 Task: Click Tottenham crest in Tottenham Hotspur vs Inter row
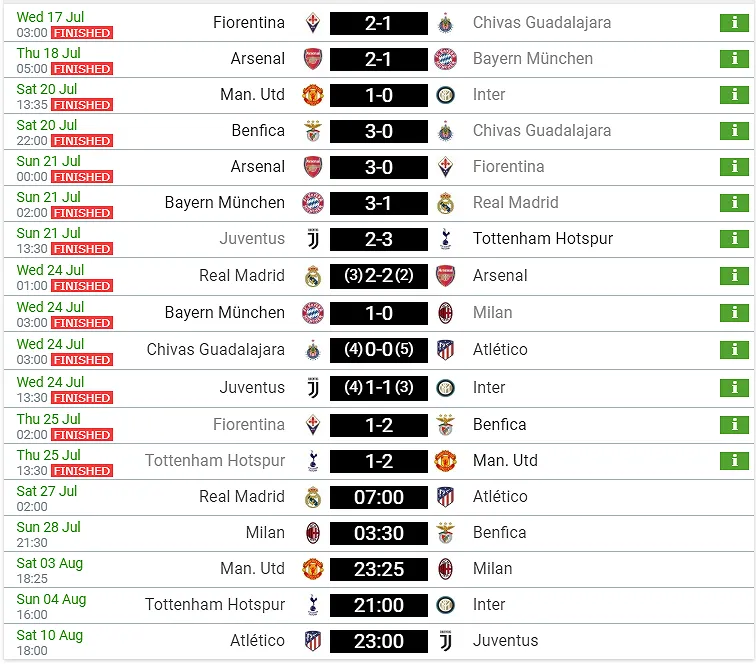pos(313,605)
